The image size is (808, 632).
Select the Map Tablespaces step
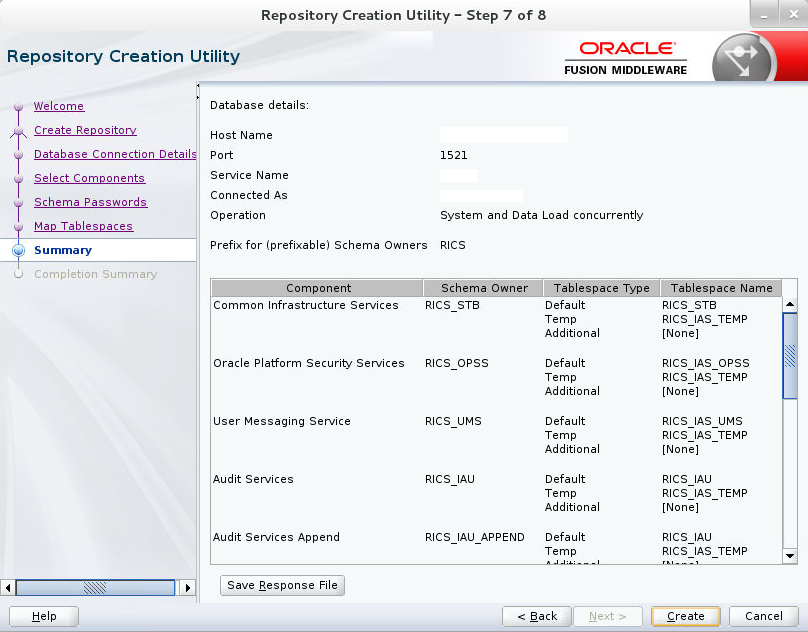pyautogui.click(x=84, y=226)
